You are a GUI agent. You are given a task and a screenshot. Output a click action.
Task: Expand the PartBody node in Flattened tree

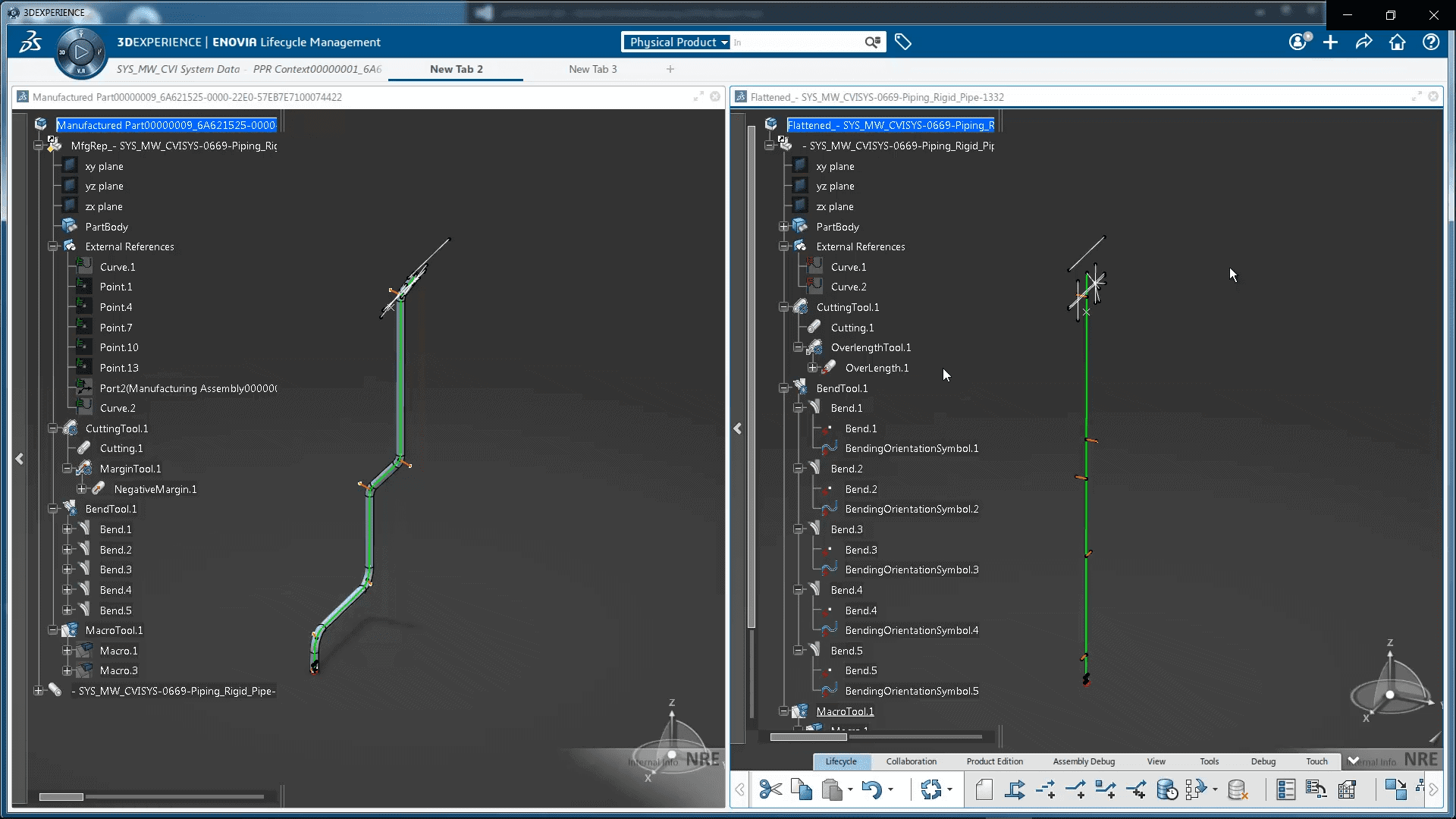click(x=784, y=227)
